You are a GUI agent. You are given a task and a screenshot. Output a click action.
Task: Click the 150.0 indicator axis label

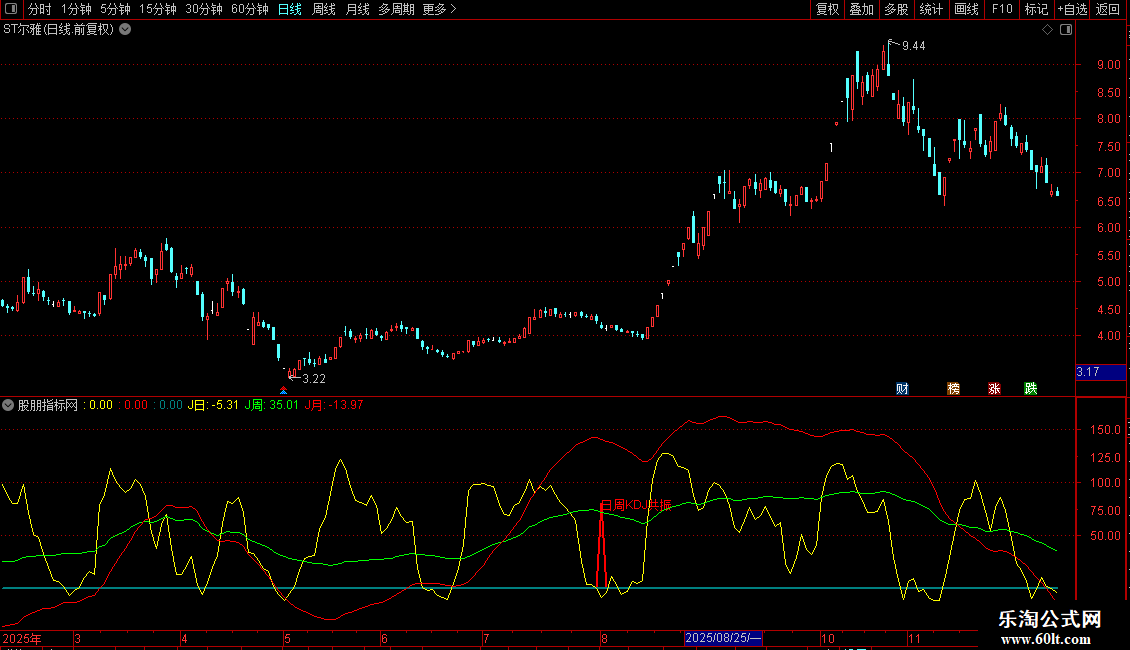click(x=1105, y=429)
